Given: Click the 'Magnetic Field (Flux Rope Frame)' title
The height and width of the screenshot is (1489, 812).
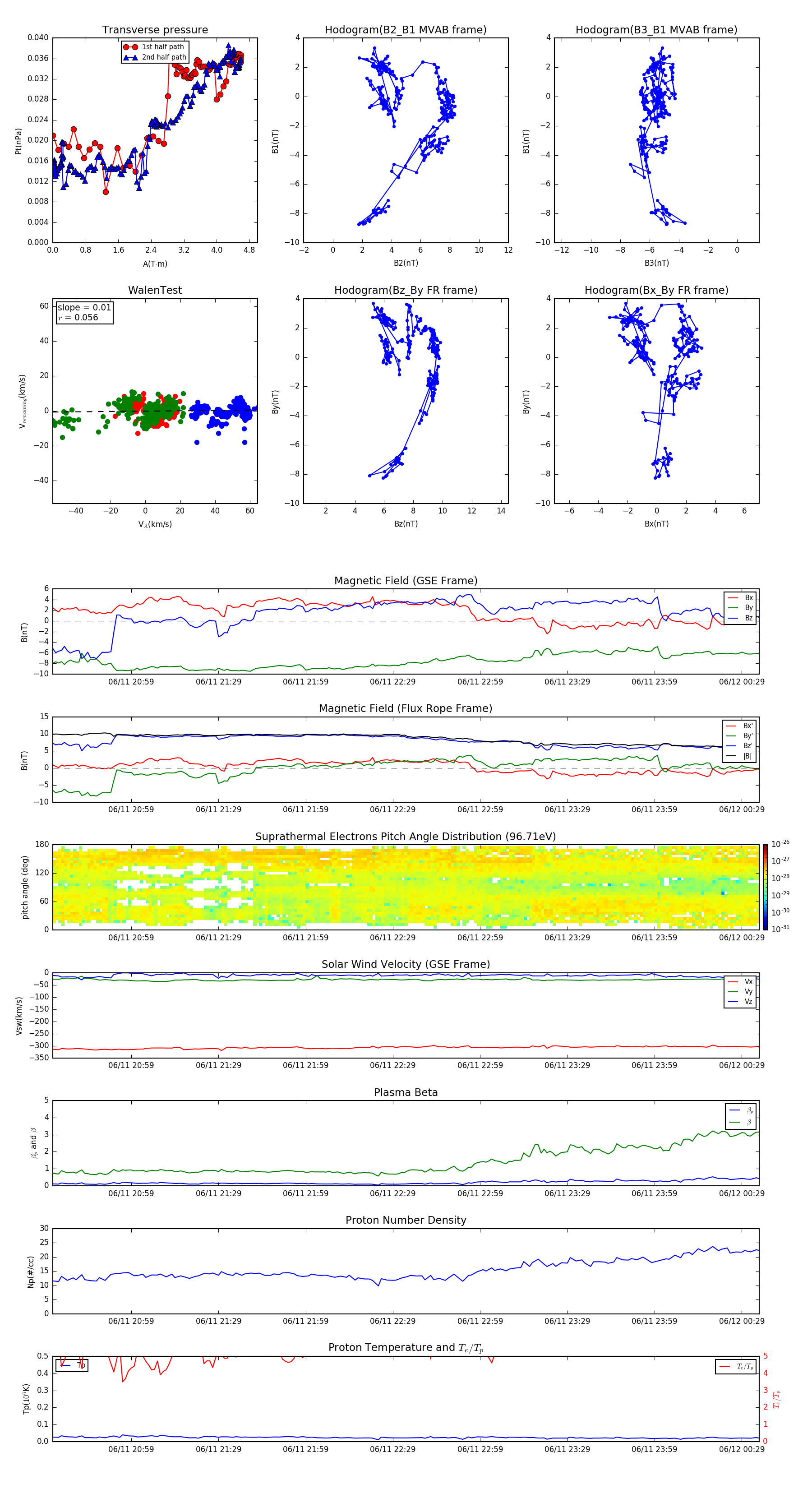Looking at the screenshot, I should click(x=406, y=709).
